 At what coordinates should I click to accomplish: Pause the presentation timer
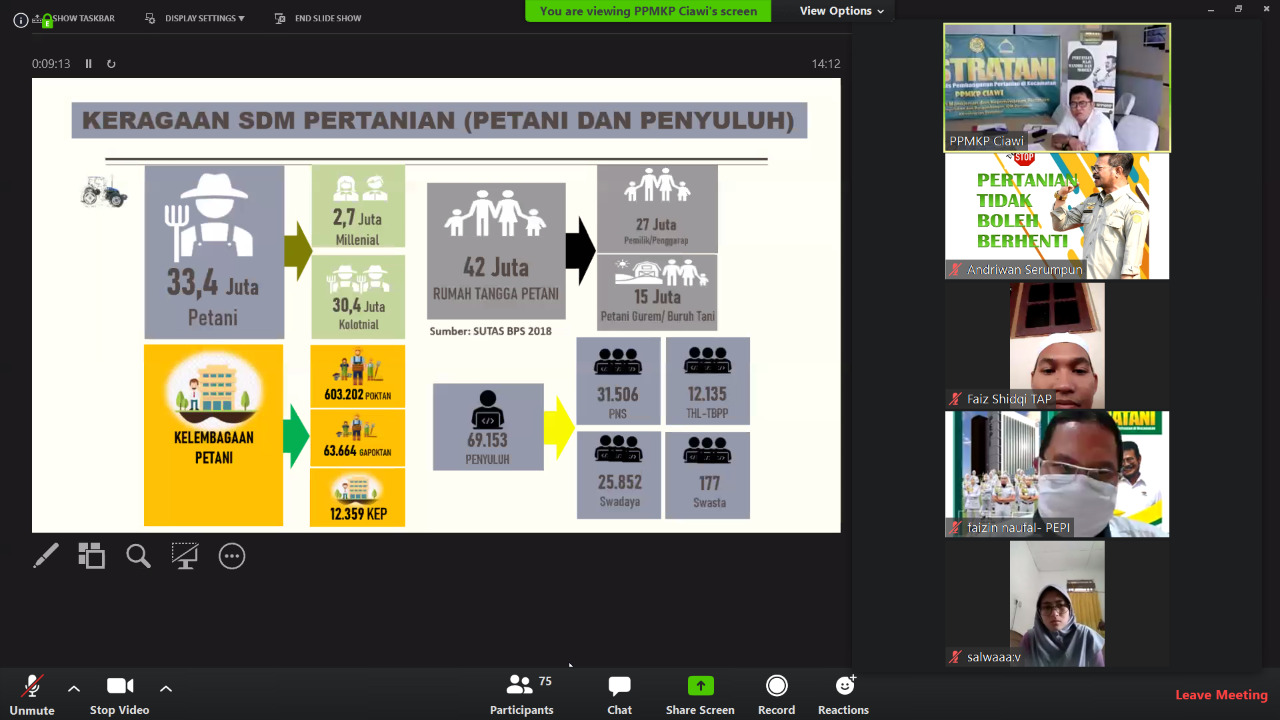coord(88,64)
